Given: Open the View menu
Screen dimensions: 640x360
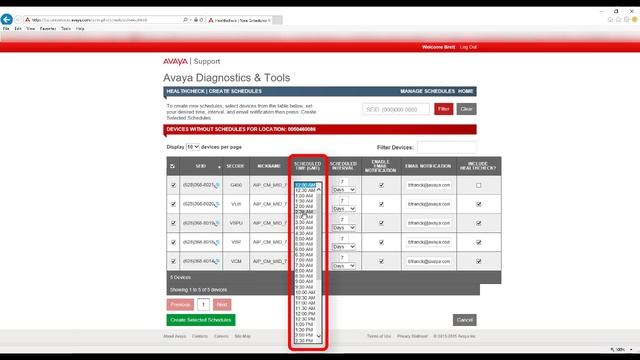Looking at the screenshot, I should click(x=31, y=29).
